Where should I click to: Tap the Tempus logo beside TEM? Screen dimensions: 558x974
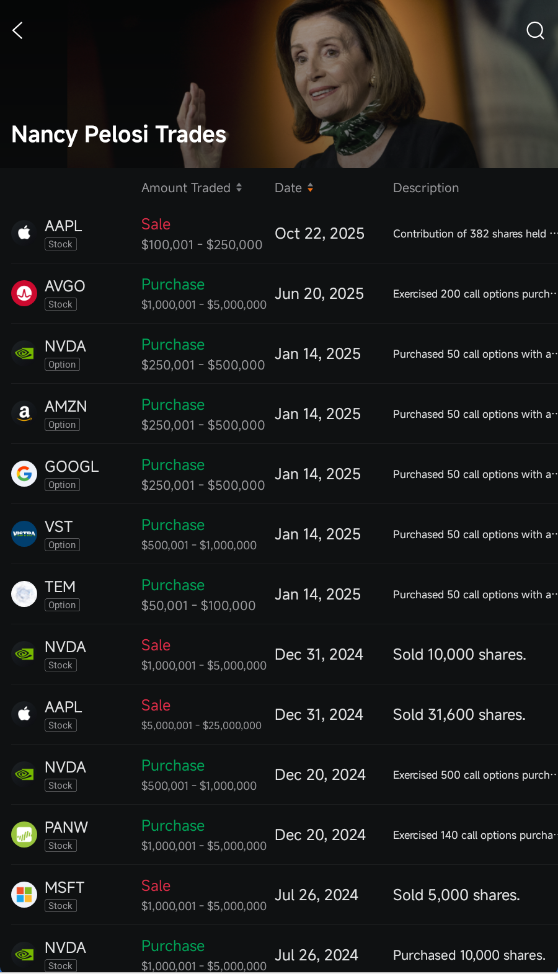coord(24,594)
